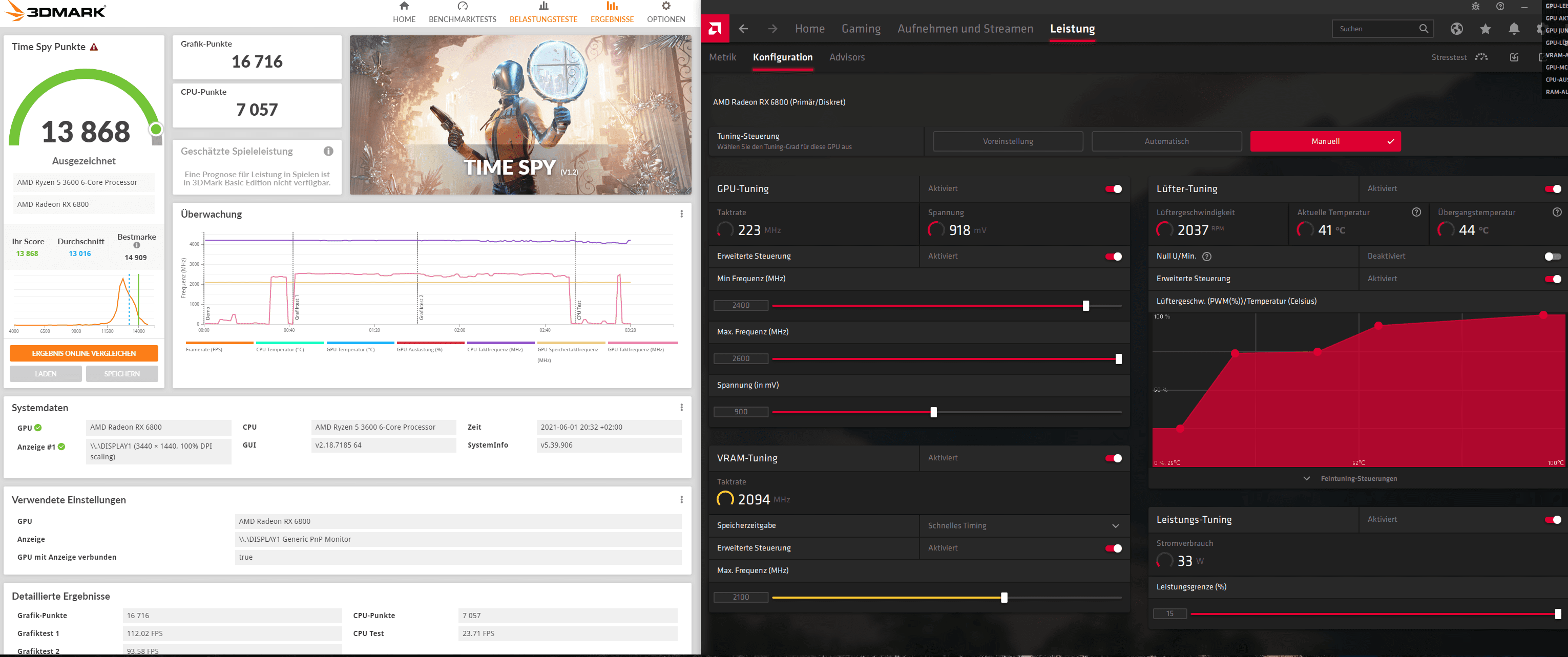Viewport: 1568px width, 657px height.
Task: Click the Speichern button
Action: (122, 373)
